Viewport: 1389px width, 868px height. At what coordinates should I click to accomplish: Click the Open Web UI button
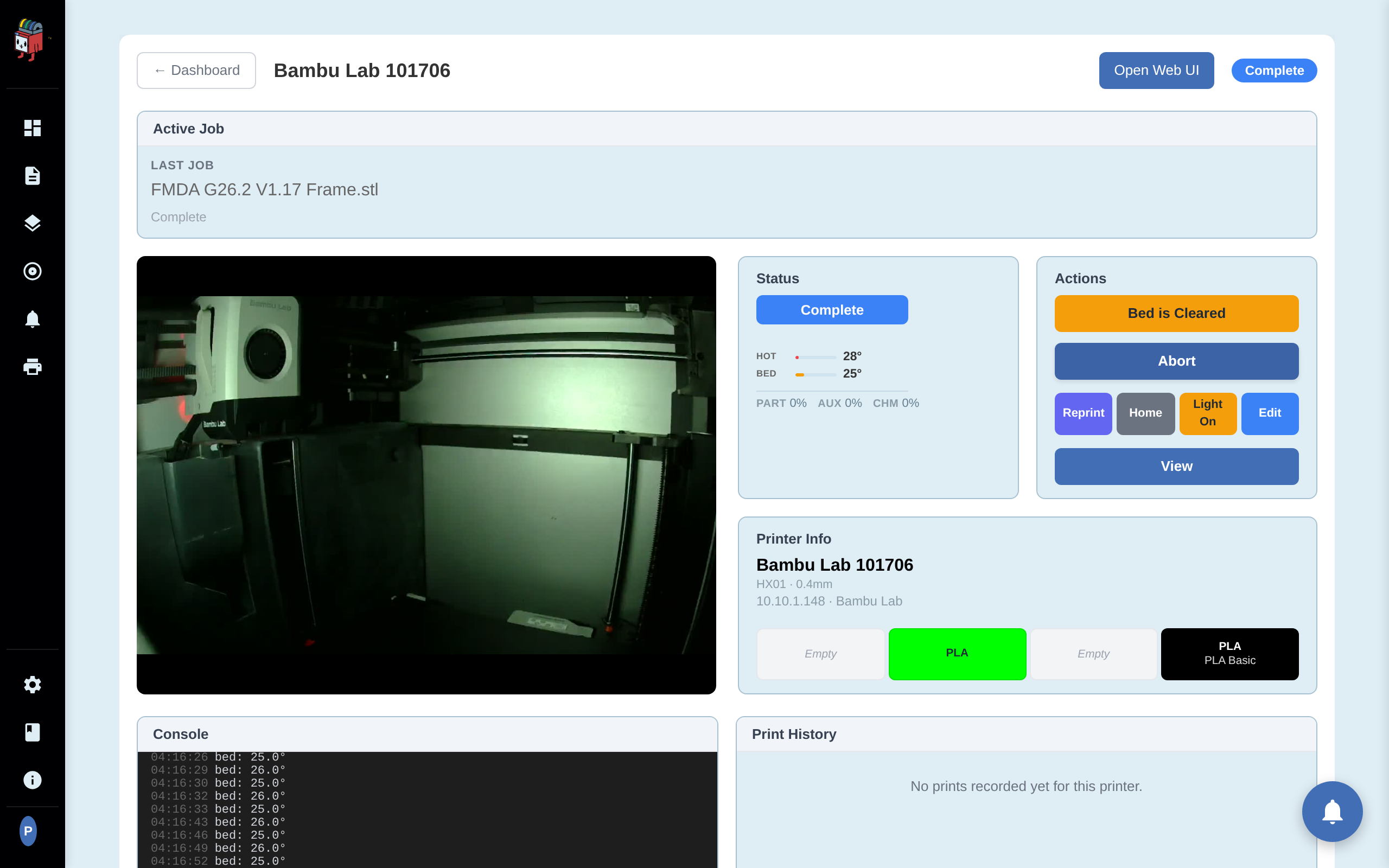pos(1156,70)
